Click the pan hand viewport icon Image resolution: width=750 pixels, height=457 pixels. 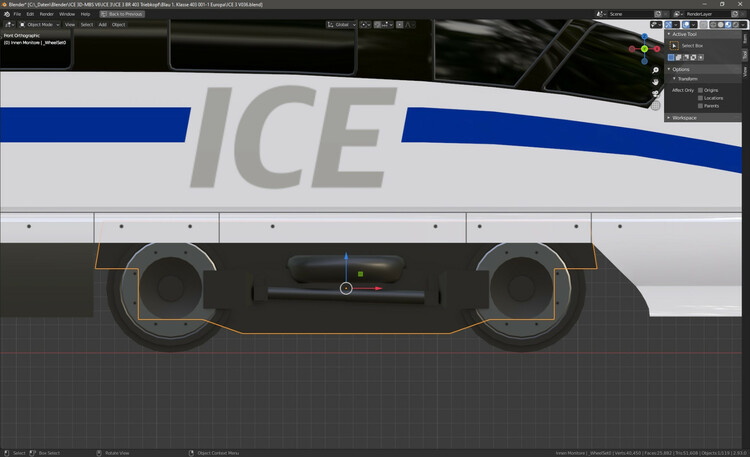[655, 82]
